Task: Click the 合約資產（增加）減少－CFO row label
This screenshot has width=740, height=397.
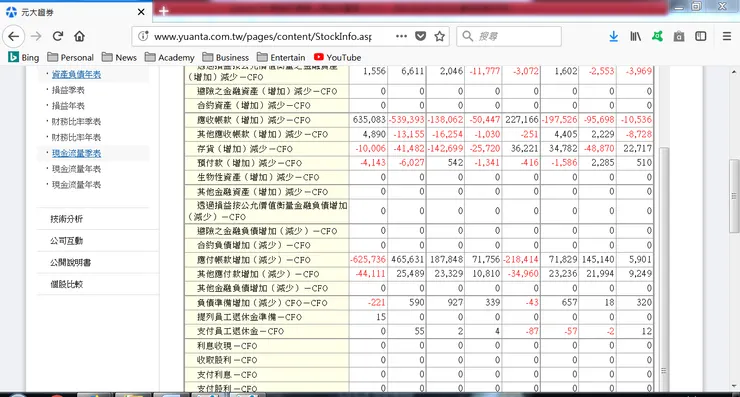Action: tap(253, 105)
